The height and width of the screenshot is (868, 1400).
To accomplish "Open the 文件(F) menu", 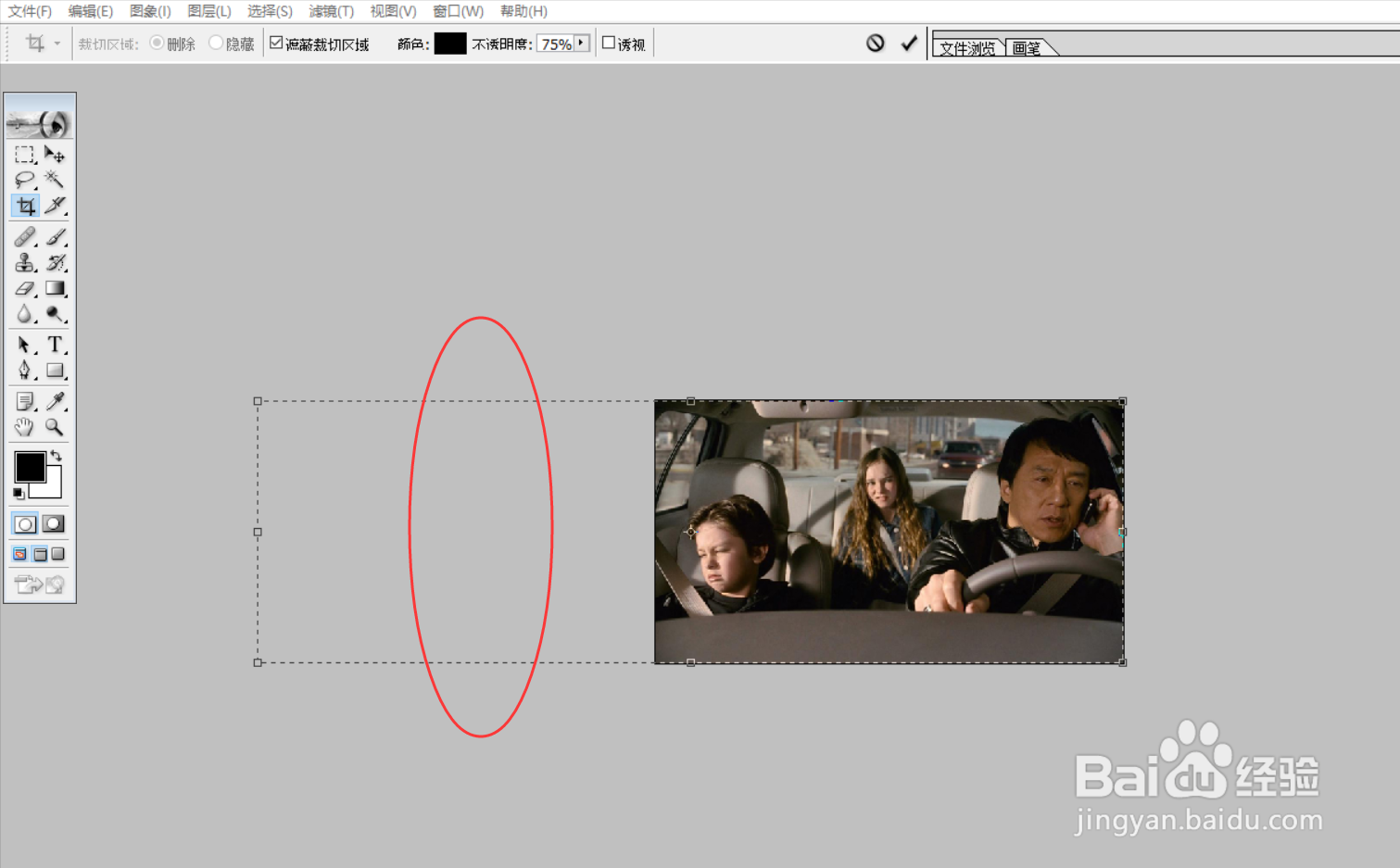I will click(x=30, y=11).
